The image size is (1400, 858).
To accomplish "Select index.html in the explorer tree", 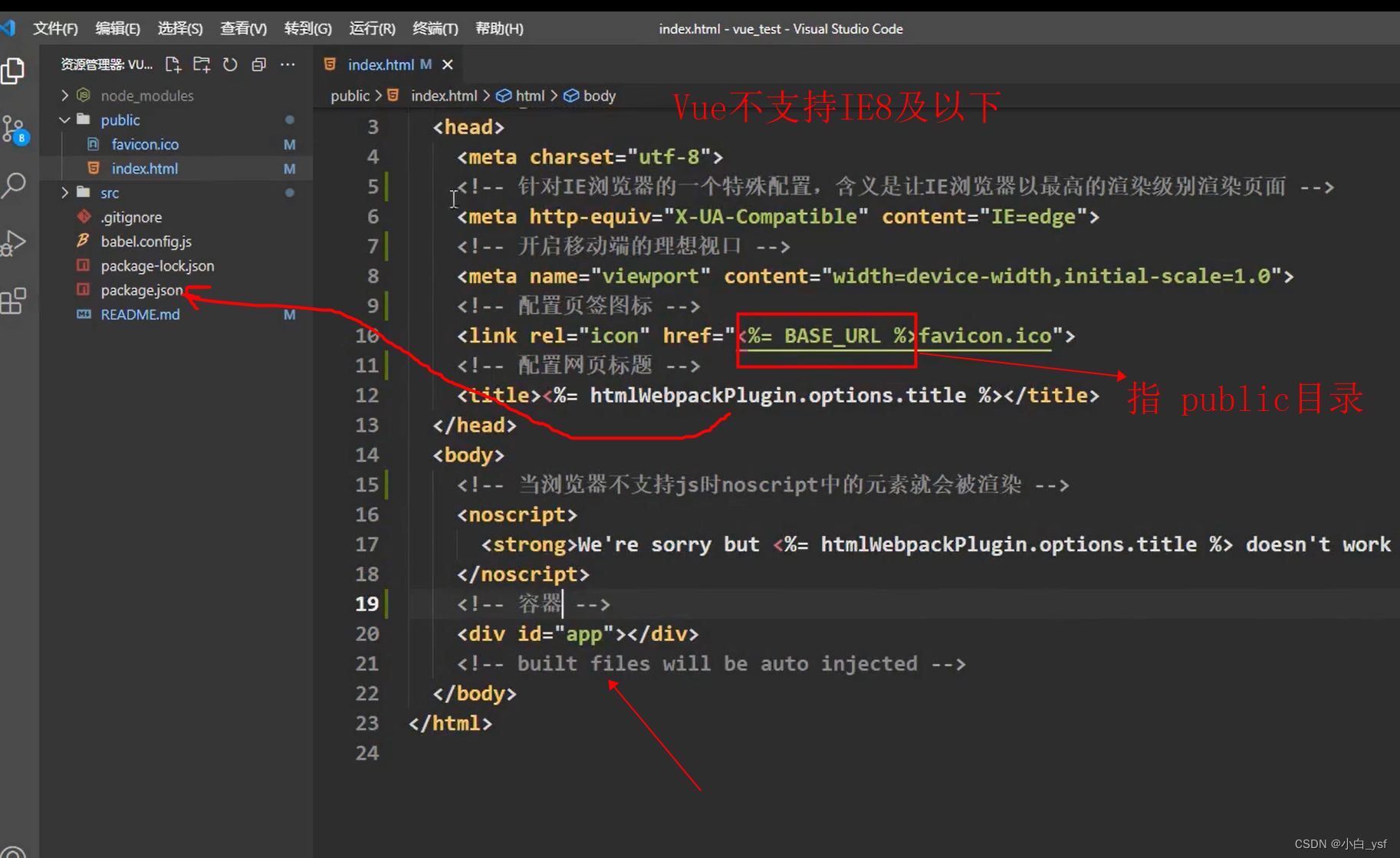I will coord(145,168).
